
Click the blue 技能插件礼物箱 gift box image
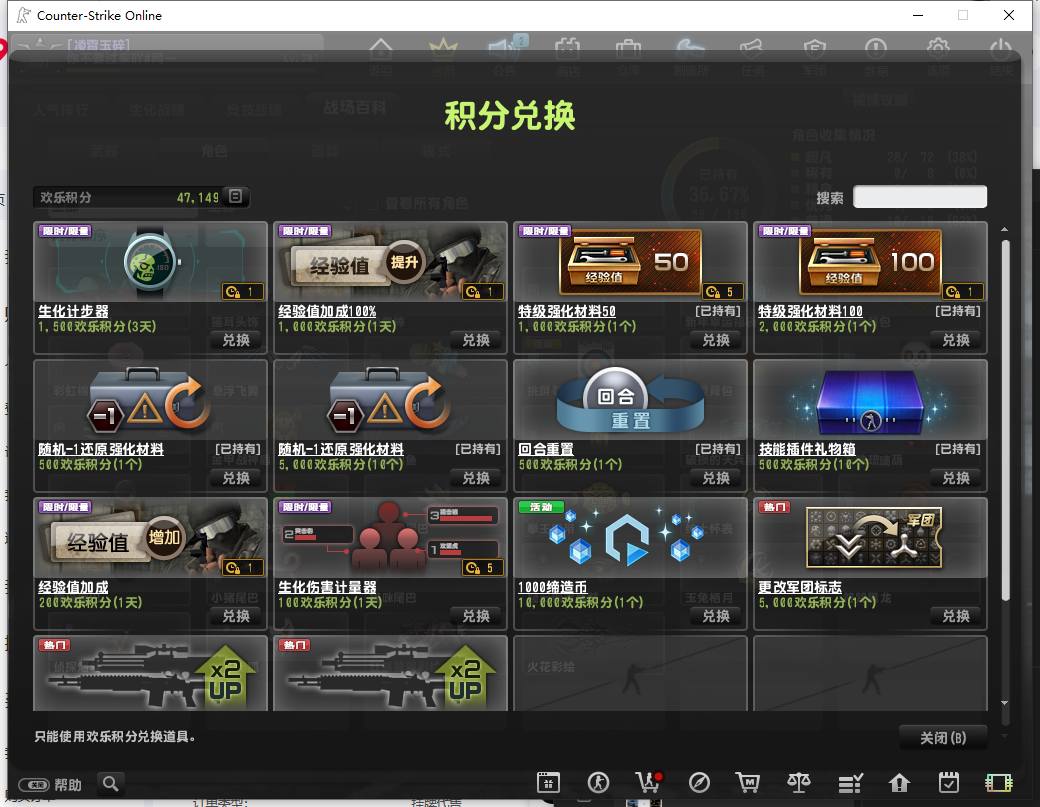[x=870, y=401]
